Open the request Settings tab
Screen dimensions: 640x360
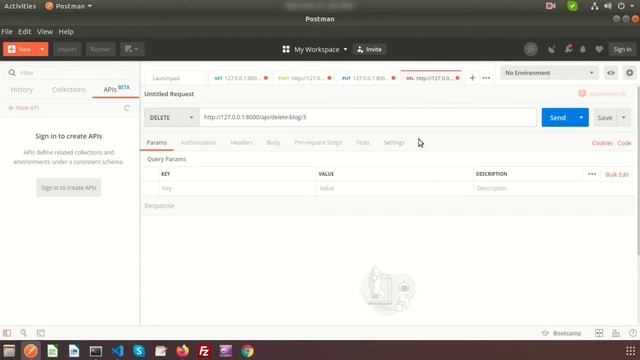394,142
